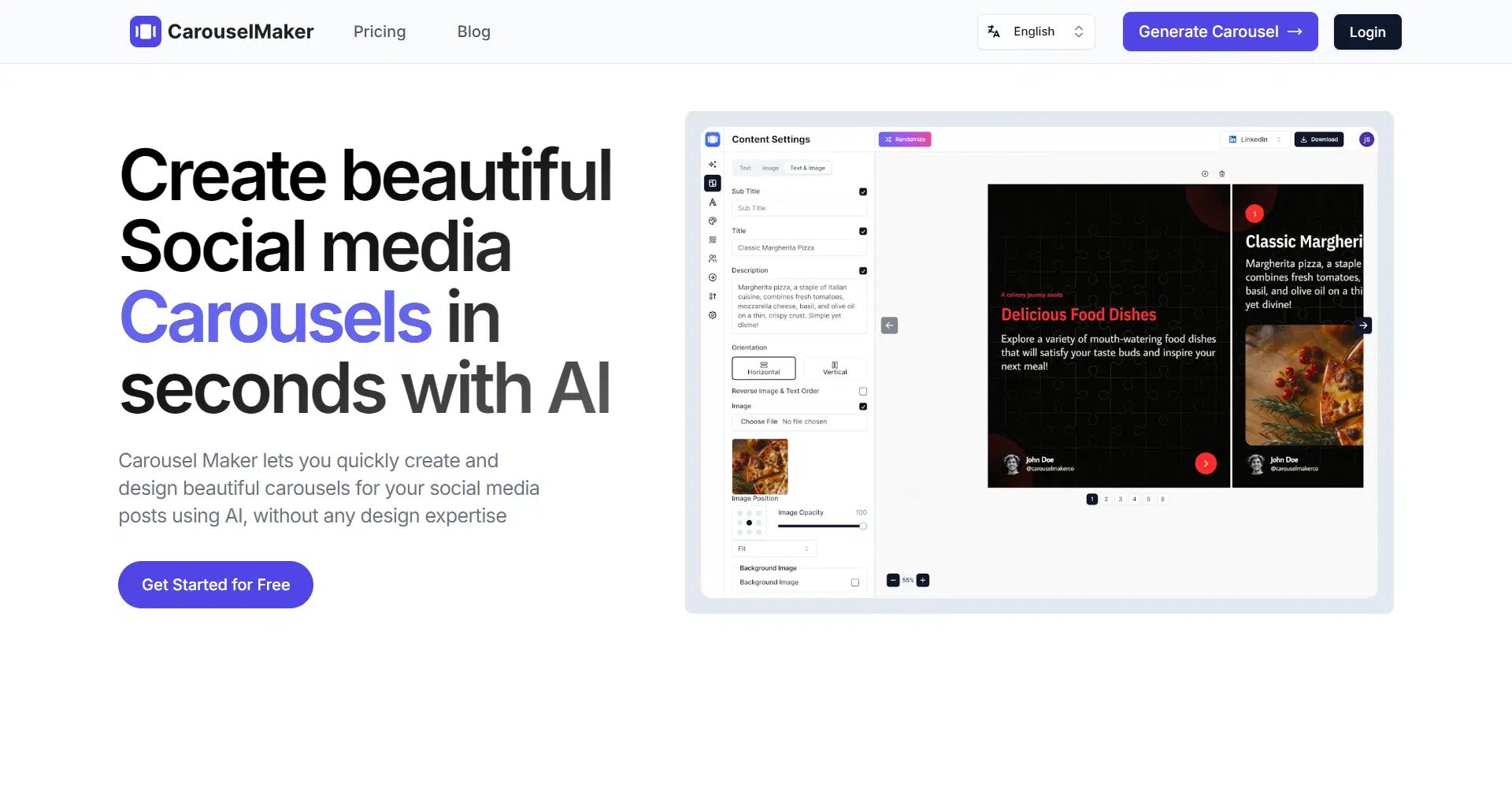Open the Fit image sizing dropdown

[773, 548]
